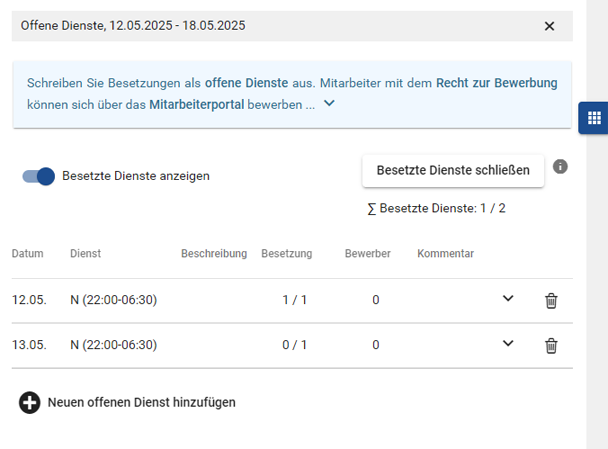The height and width of the screenshot is (449, 608).
Task: Close the Offene Dienste panel
Action: (x=549, y=26)
